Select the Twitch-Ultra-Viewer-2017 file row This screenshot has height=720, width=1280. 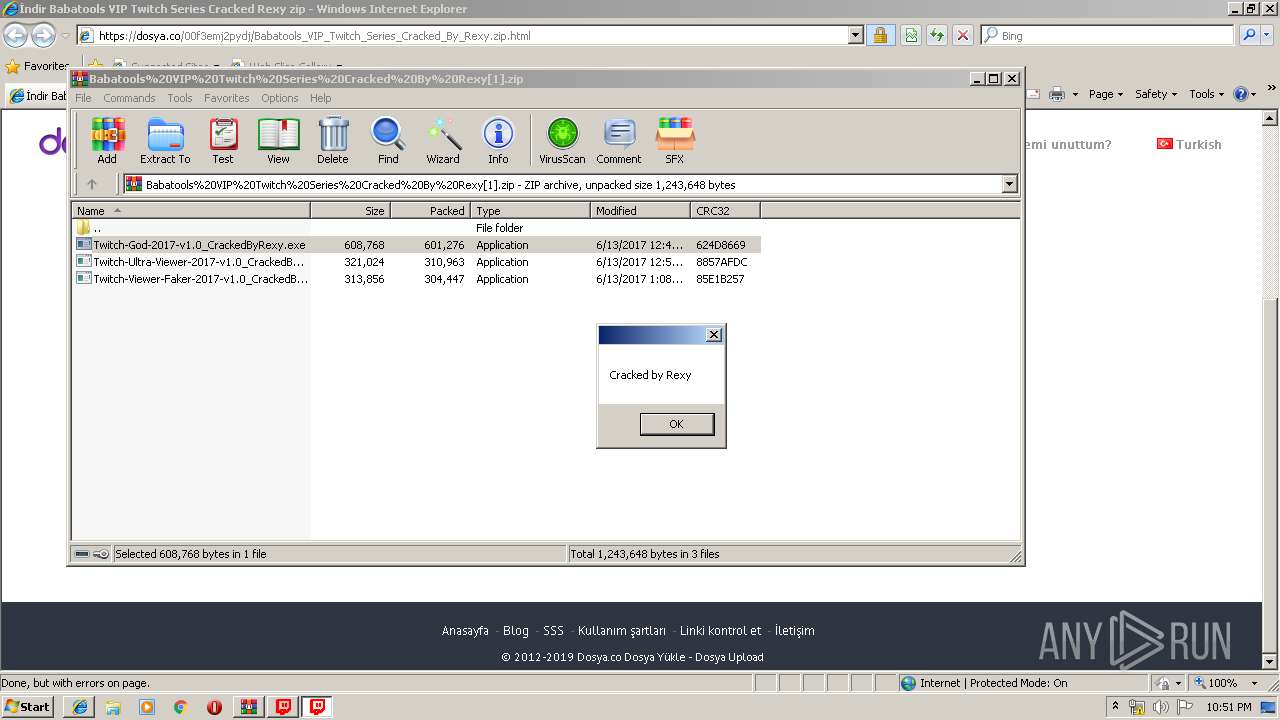point(417,262)
